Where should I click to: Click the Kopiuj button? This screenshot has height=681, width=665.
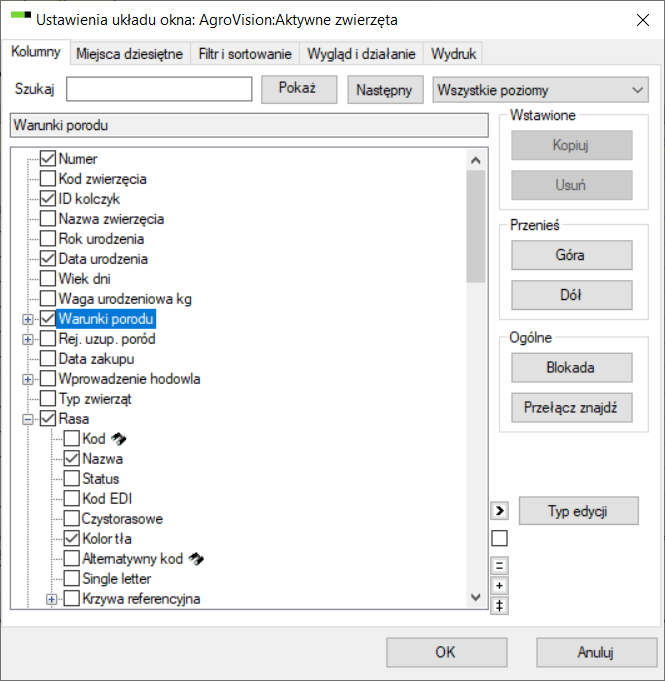click(572, 145)
